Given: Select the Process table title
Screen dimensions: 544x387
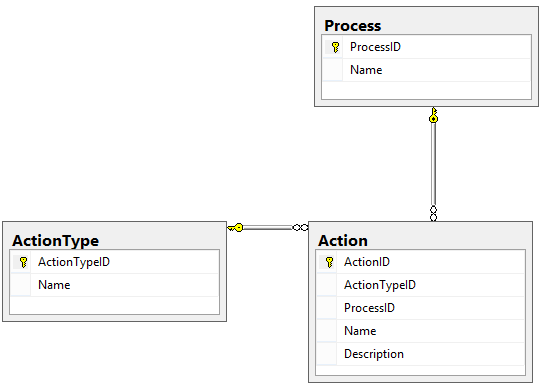Looking at the screenshot, I should pyautogui.click(x=352, y=26).
